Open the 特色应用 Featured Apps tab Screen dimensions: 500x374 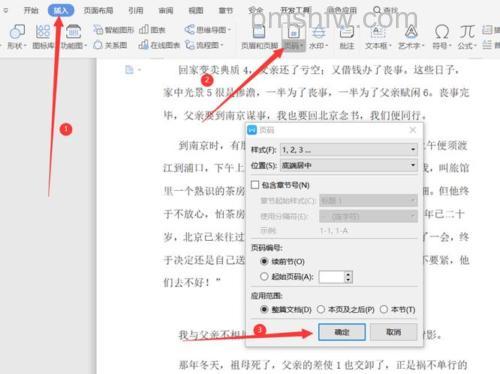point(342,11)
